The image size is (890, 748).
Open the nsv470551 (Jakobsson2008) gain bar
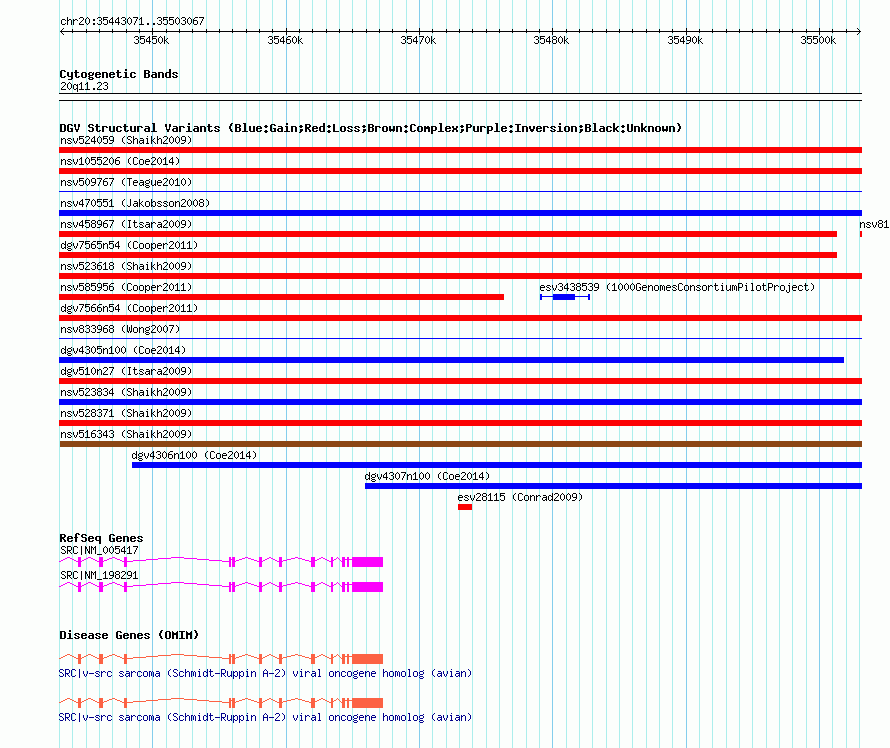point(460,213)
